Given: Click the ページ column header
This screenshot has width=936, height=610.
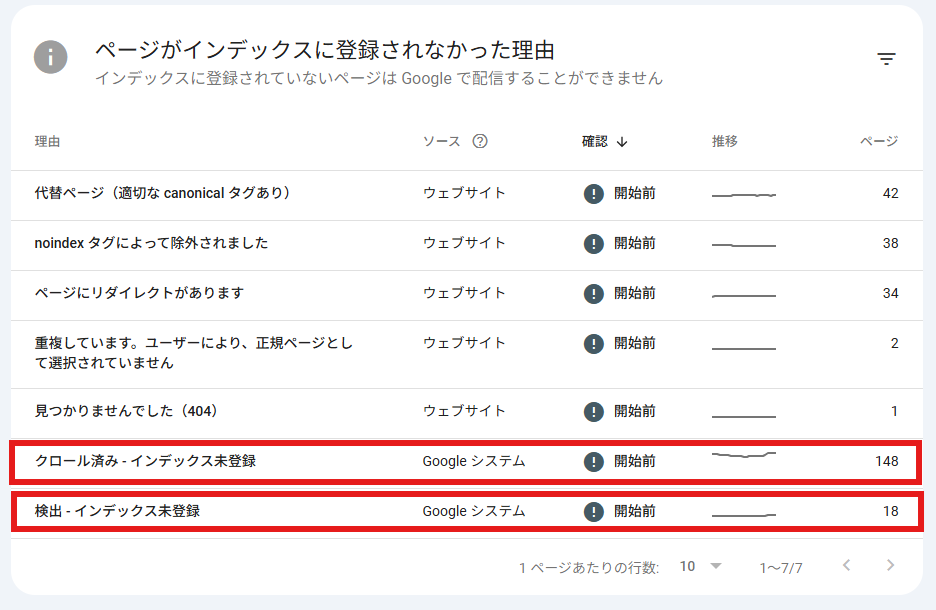Looking at the screenshot, I should tap(879, 141).
